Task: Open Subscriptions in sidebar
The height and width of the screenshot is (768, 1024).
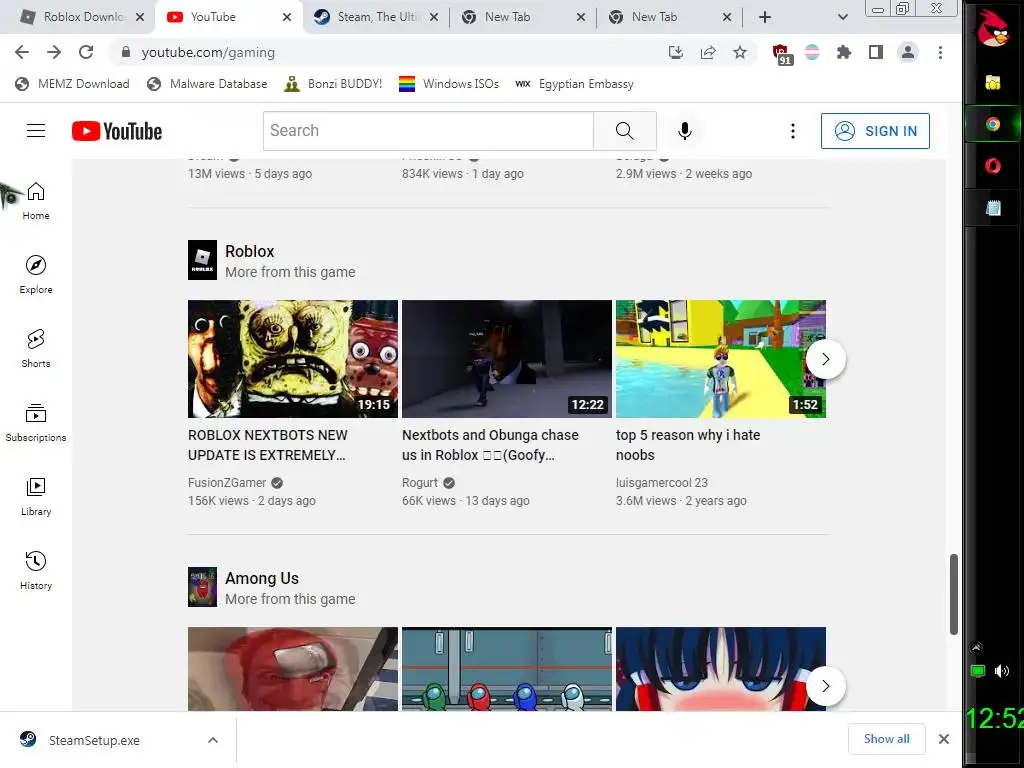Action: tap(36, 423)
